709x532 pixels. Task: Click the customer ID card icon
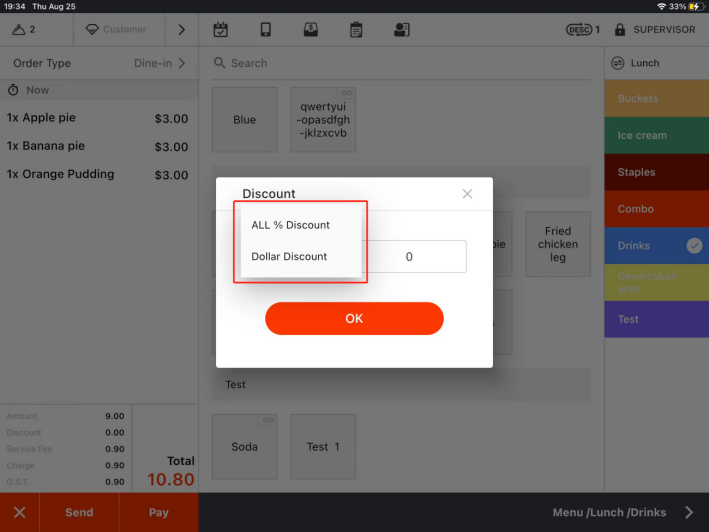(401, 30)
